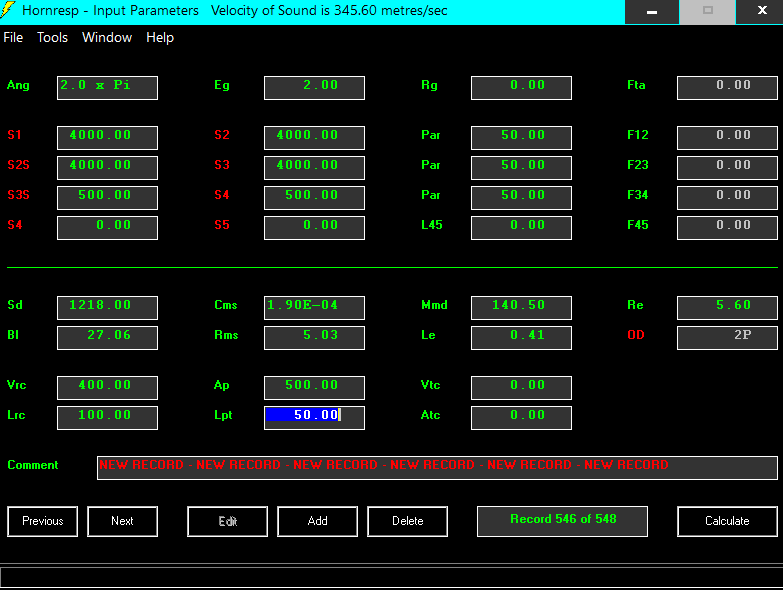
Task: Select the Mmd input field
Action: pos(521,307)
